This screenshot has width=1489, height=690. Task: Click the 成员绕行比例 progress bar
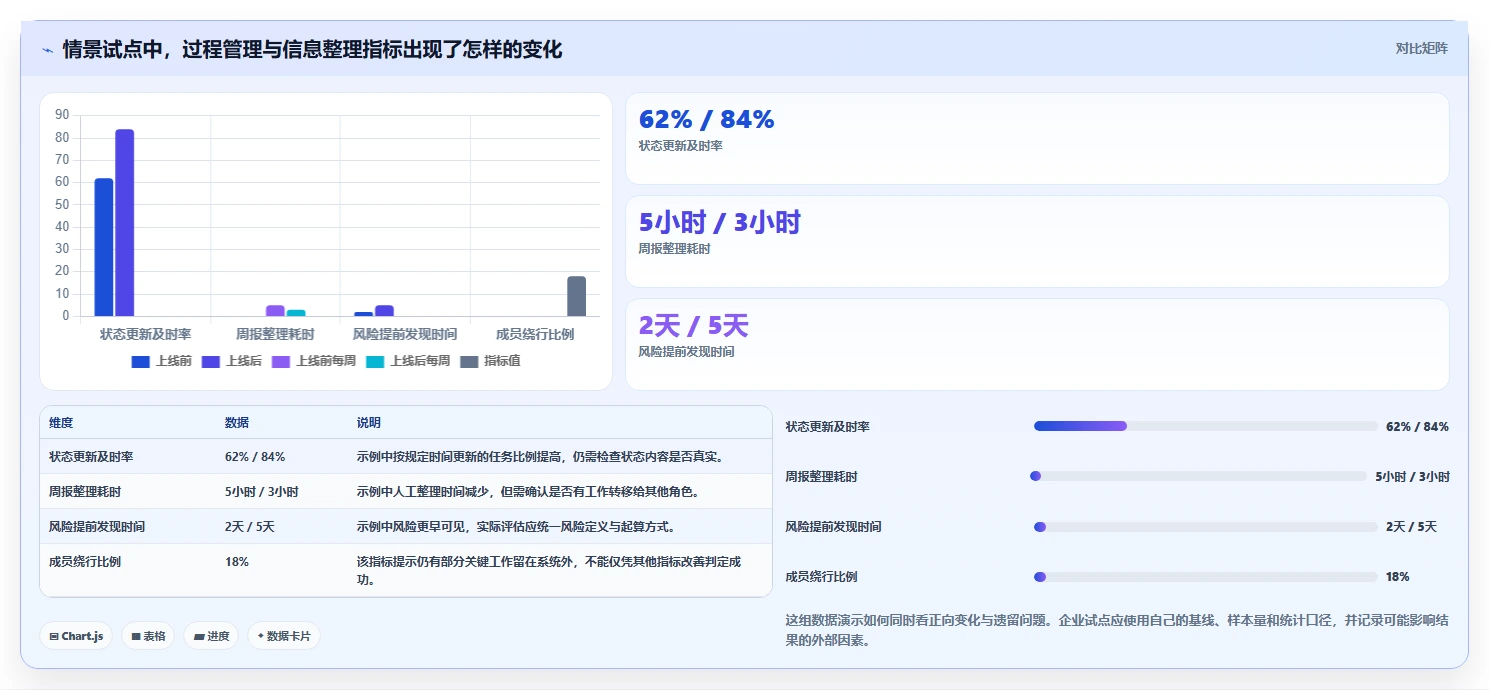coord(1206,577)
